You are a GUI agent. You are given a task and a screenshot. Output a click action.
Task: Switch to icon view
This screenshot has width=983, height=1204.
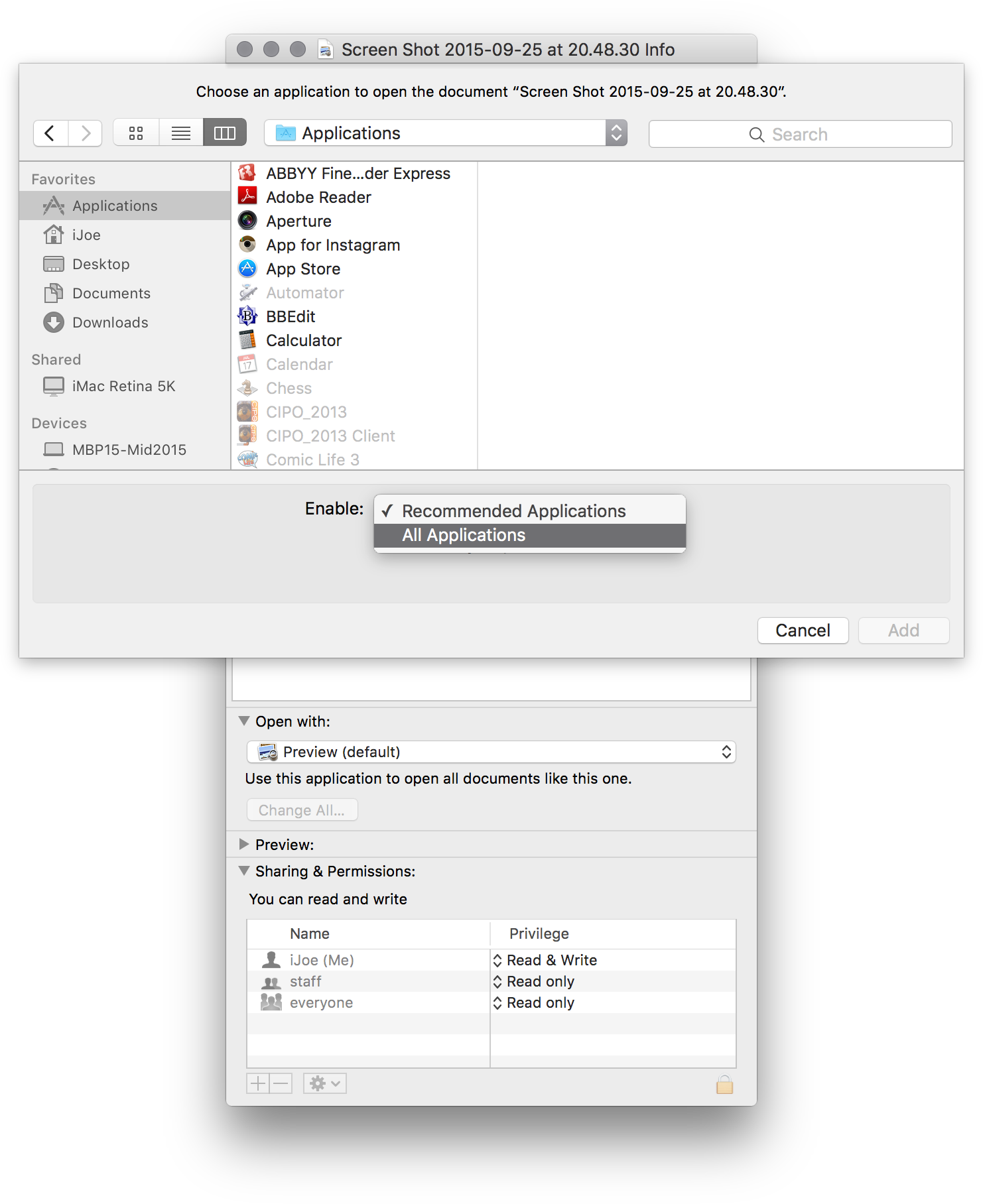click(x=136, y=133)
